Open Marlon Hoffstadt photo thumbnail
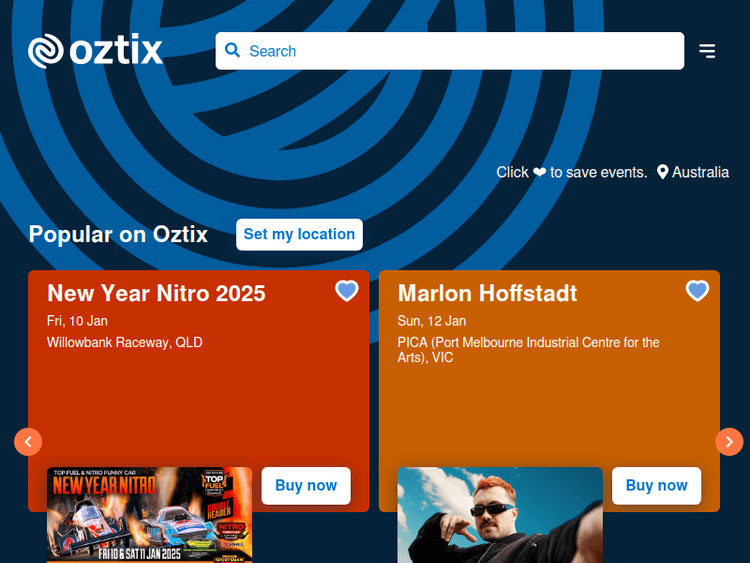 (500, 515)
